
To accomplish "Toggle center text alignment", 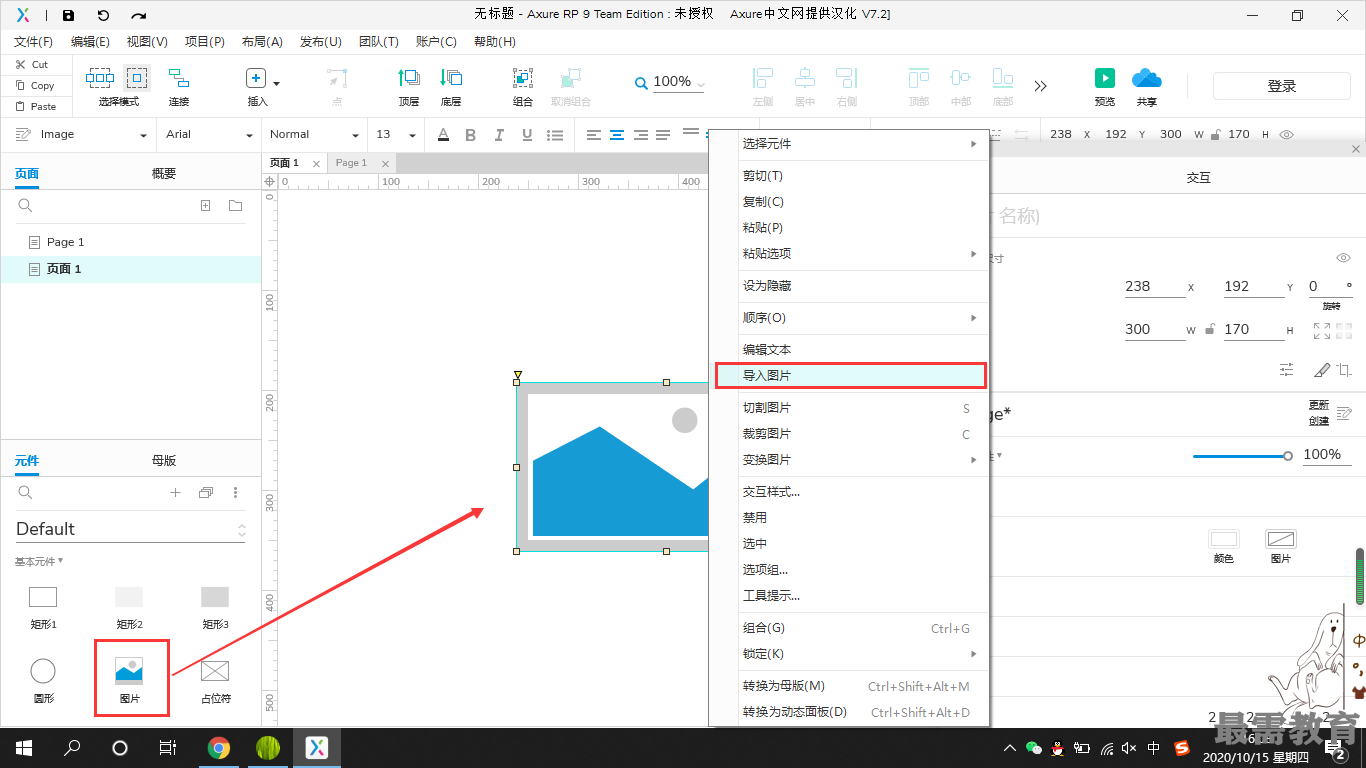I will coord(617,134).
